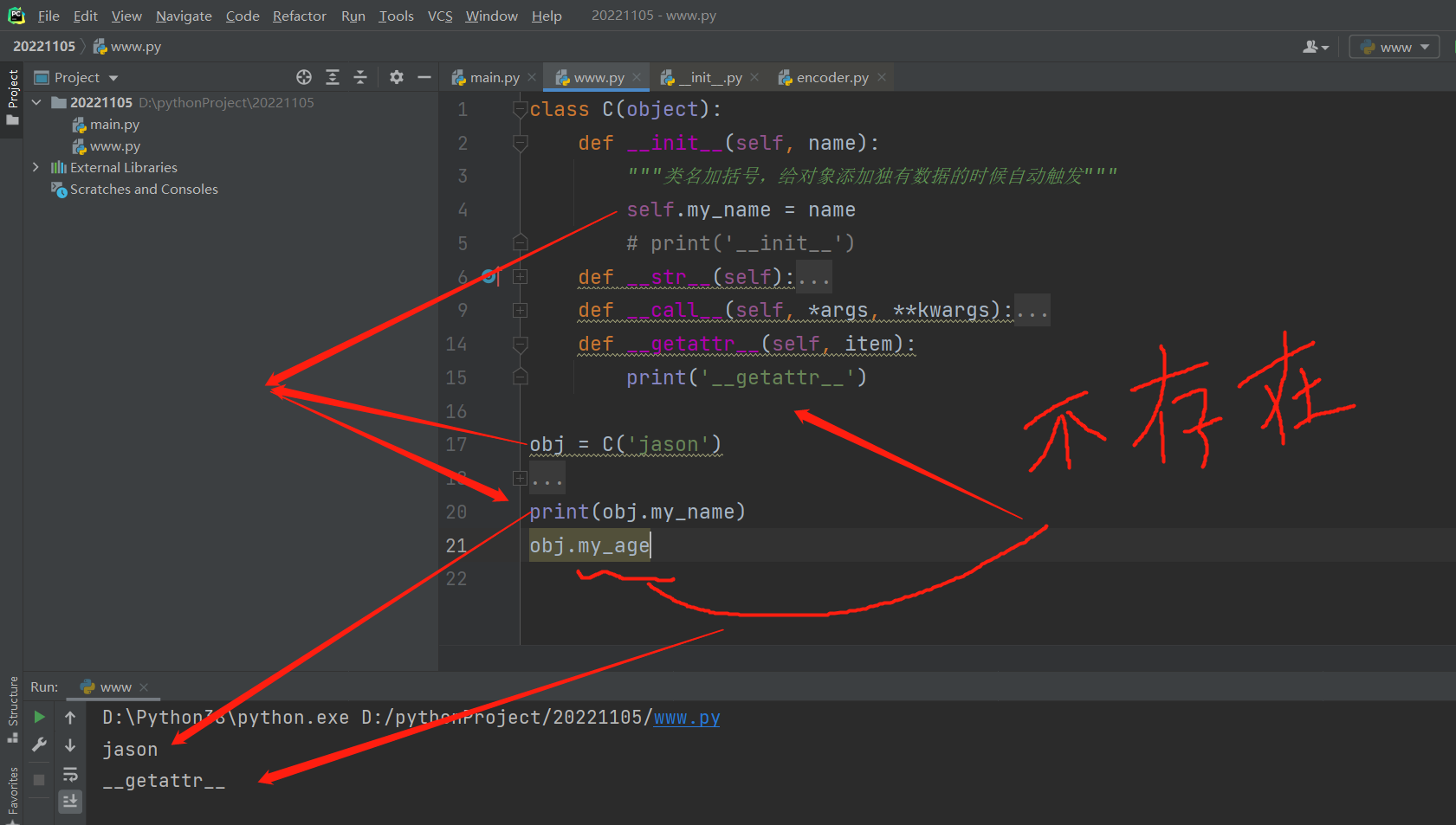Collapse all in Project panel
The height and width of the screenshot is (825, 1456).
tap(360, 77)
